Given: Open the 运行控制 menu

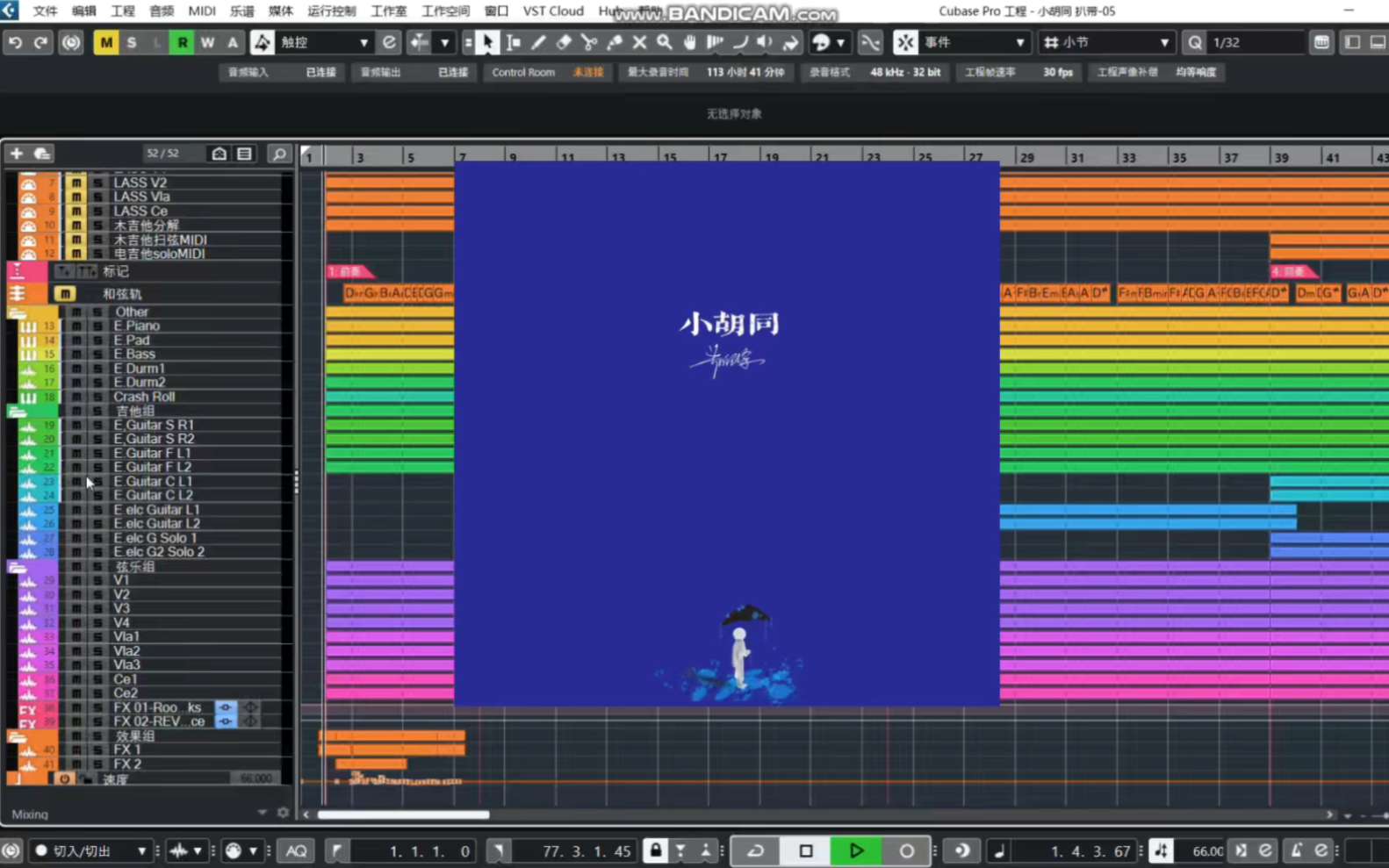Looking at the screenshot, I should click(332, 11).
